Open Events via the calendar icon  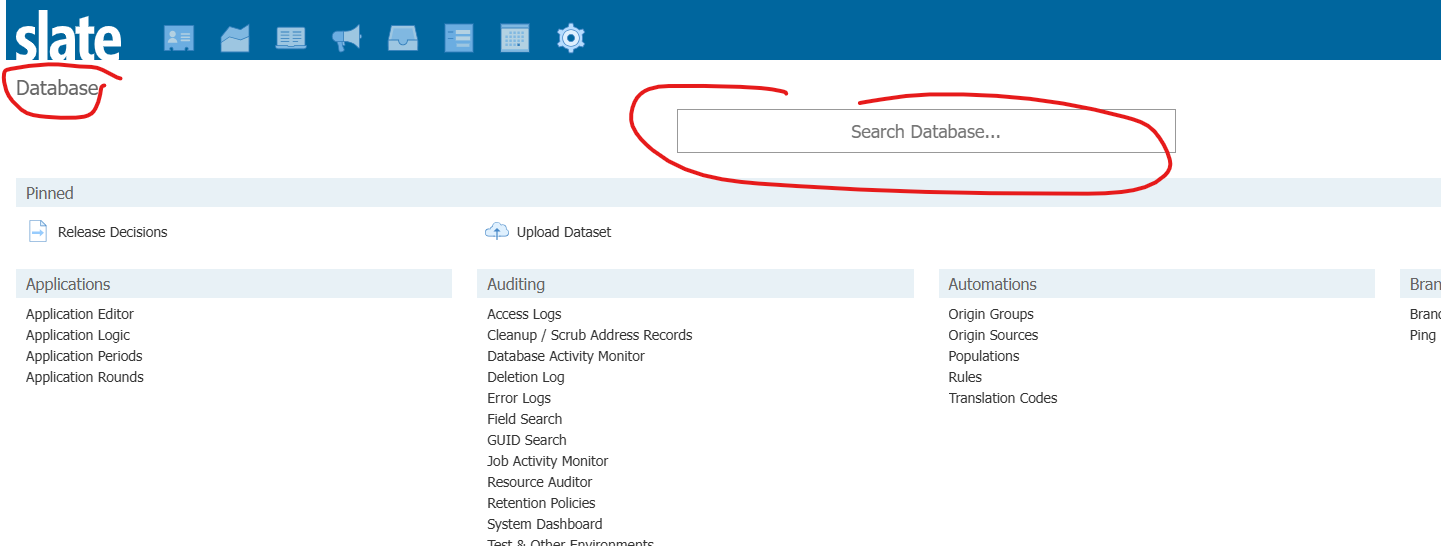tap(515, 39)
